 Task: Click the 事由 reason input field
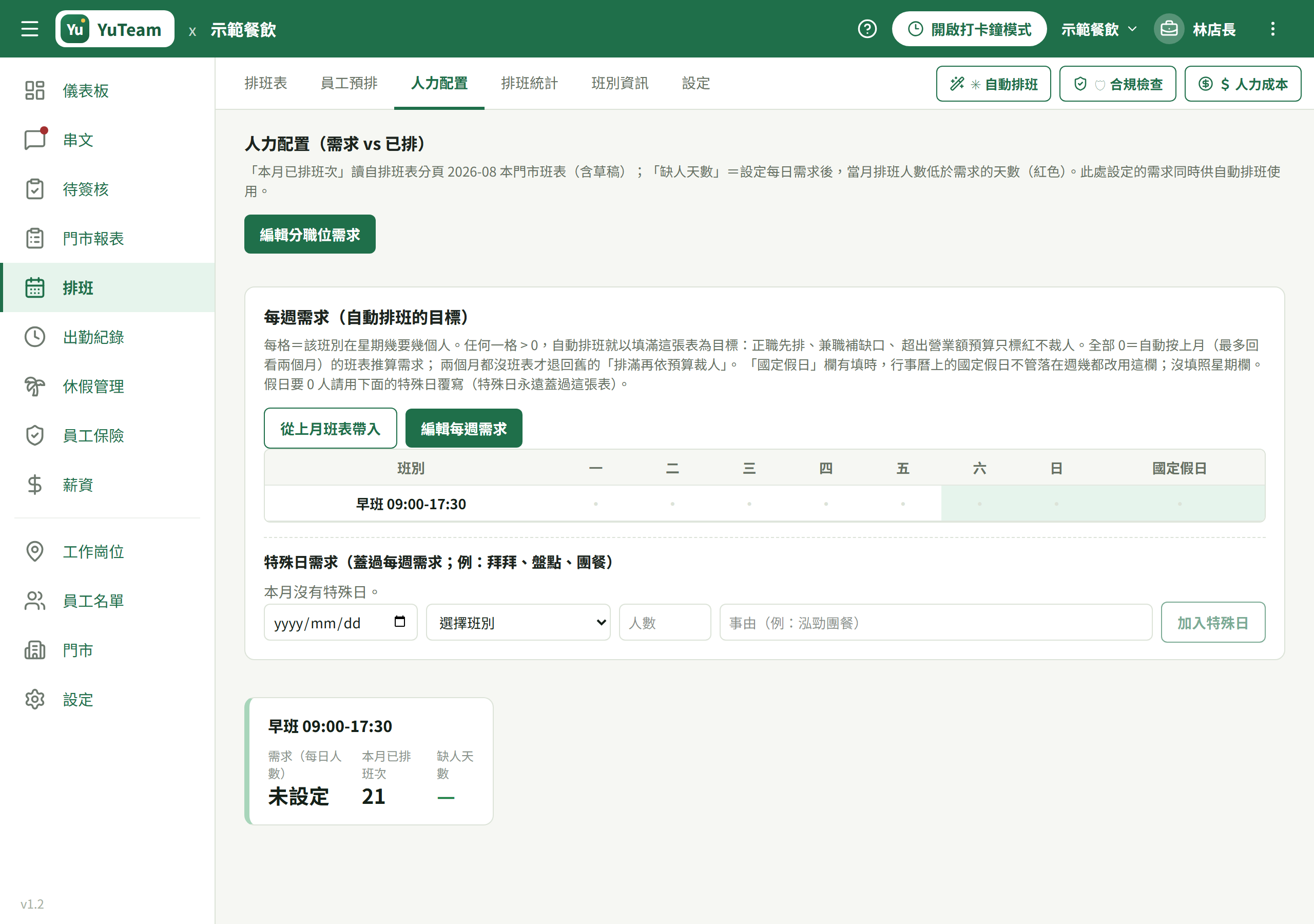935,622
